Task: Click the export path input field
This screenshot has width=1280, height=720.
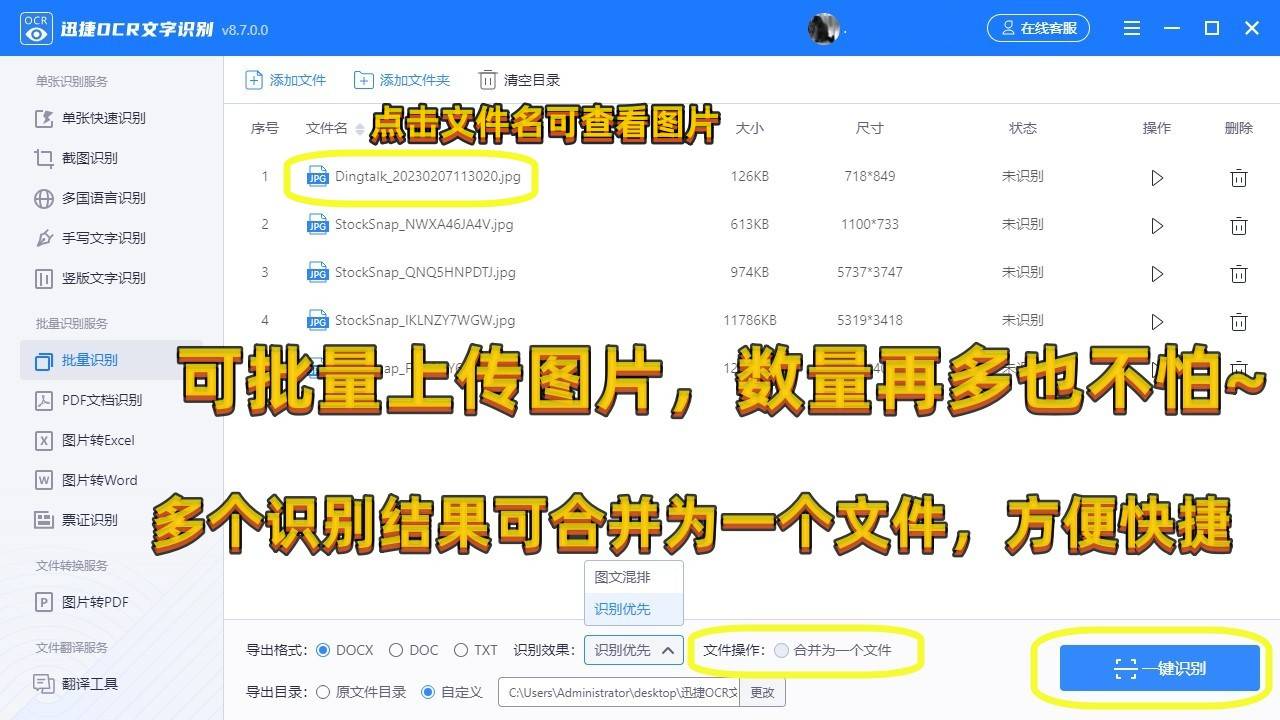Action: tap(619, 692)
